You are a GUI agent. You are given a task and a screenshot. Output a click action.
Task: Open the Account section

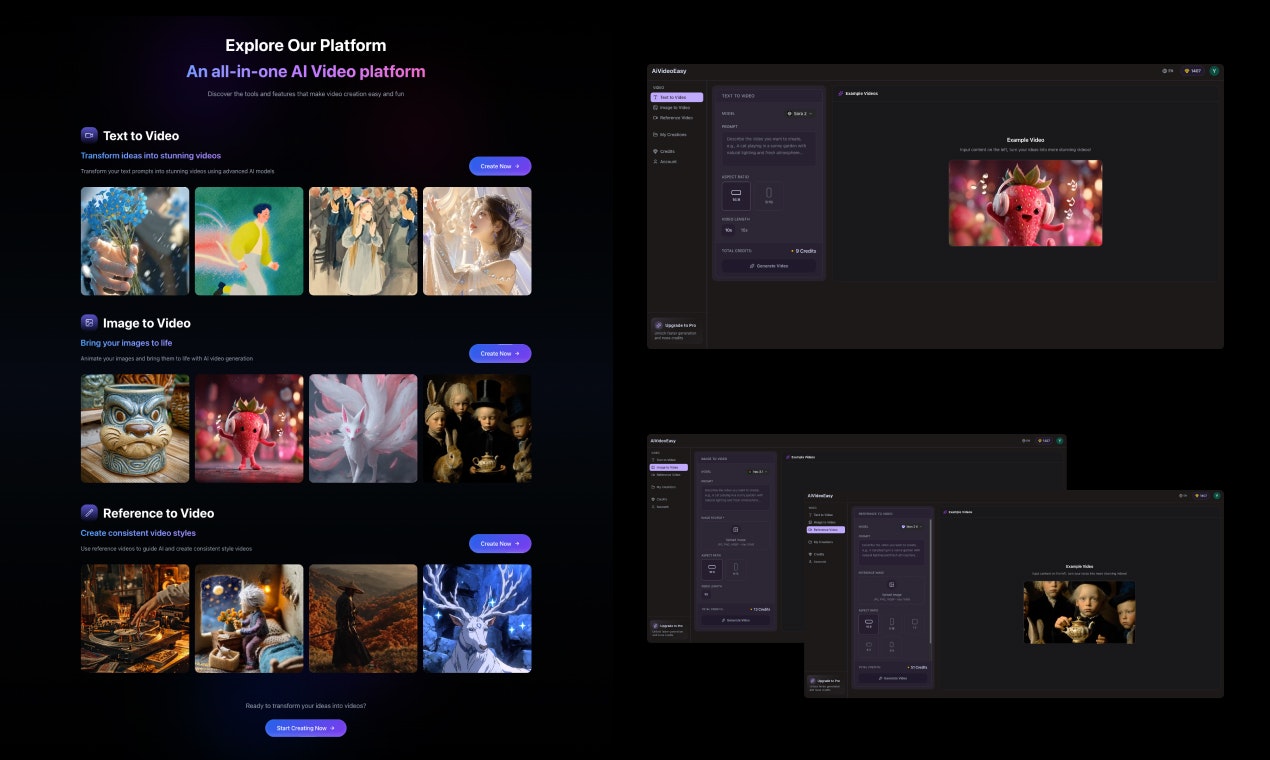coord(667,161)
